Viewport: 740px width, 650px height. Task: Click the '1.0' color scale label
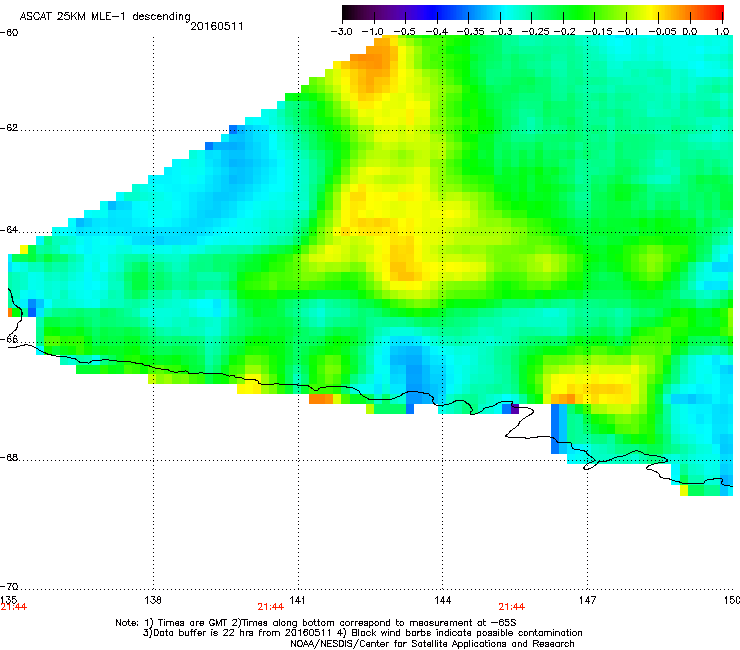coord(722,32)
